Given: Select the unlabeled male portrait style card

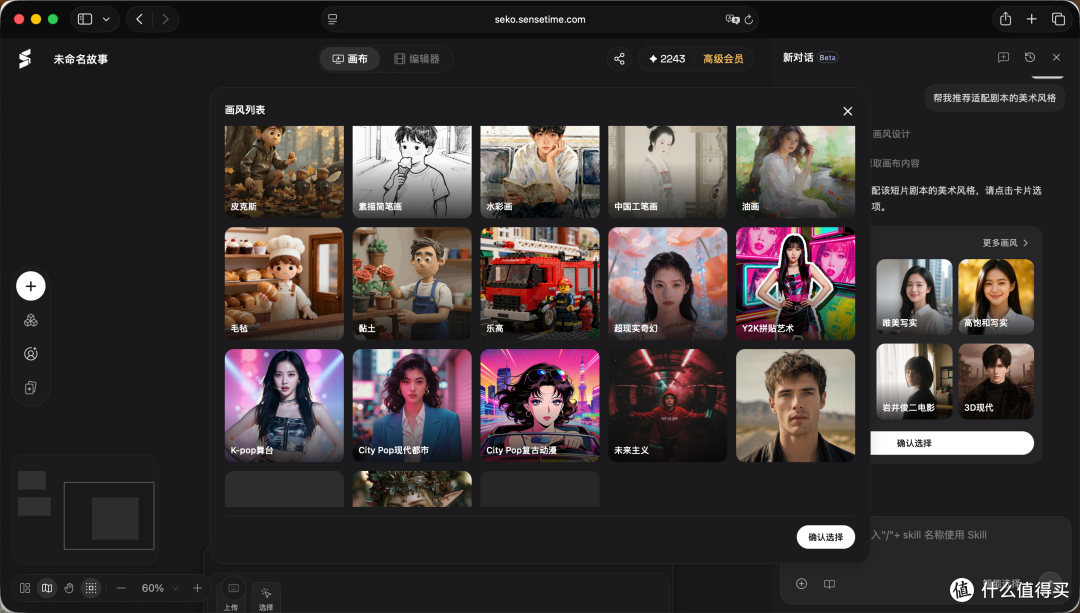Looking at the screenshot, I should 795,406.
